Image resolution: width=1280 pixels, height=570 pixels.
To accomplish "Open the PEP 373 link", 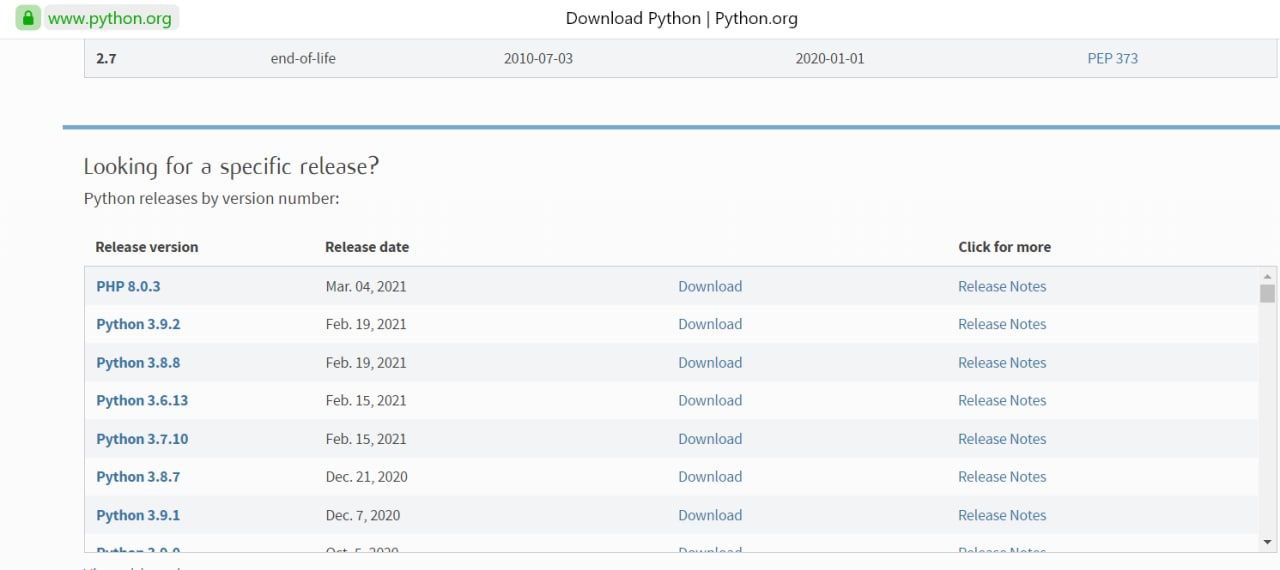I will pyautogui.click(x=1112, y=58).
